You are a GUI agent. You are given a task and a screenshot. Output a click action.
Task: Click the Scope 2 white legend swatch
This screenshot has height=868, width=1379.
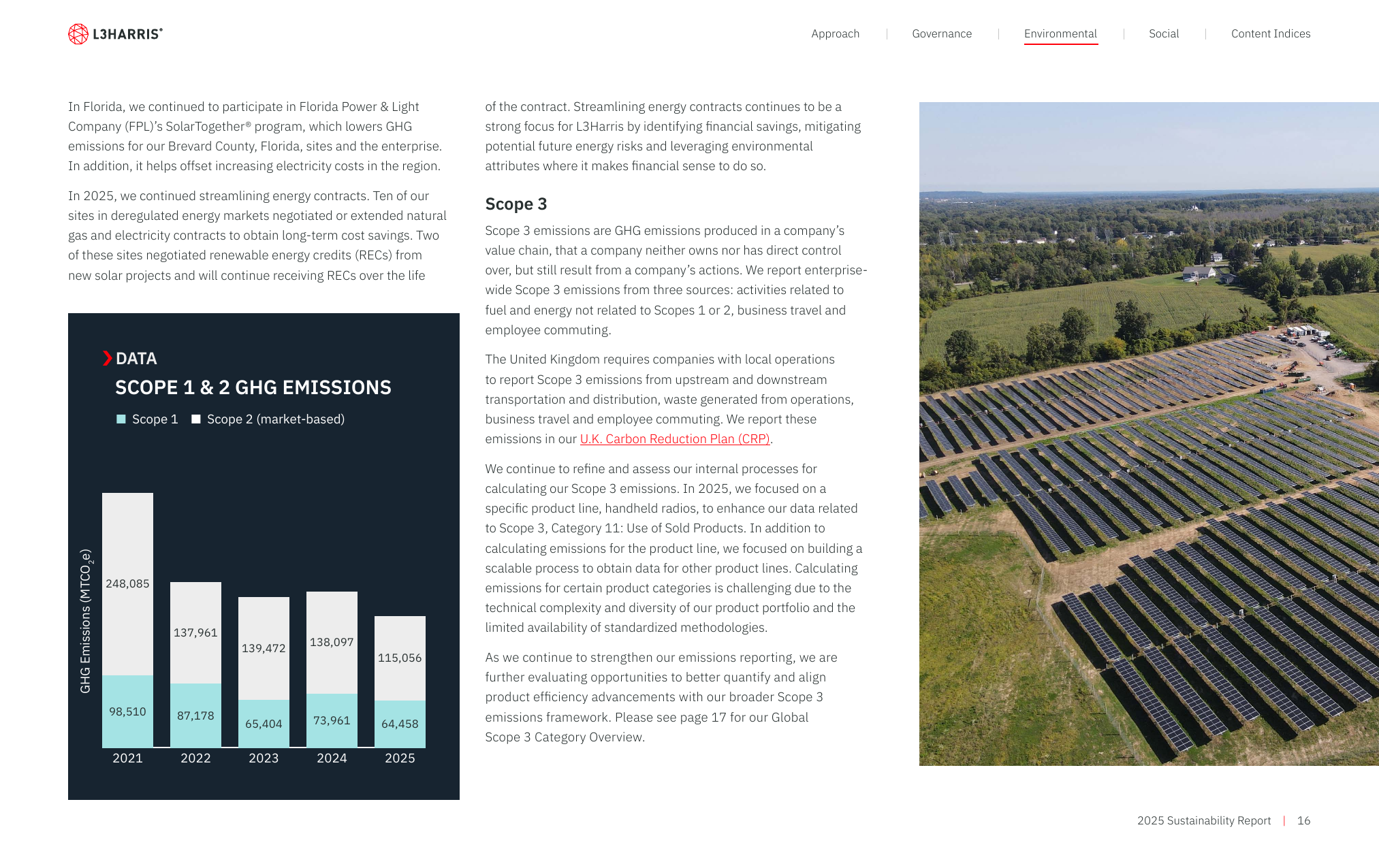click(x=196, y=419)
